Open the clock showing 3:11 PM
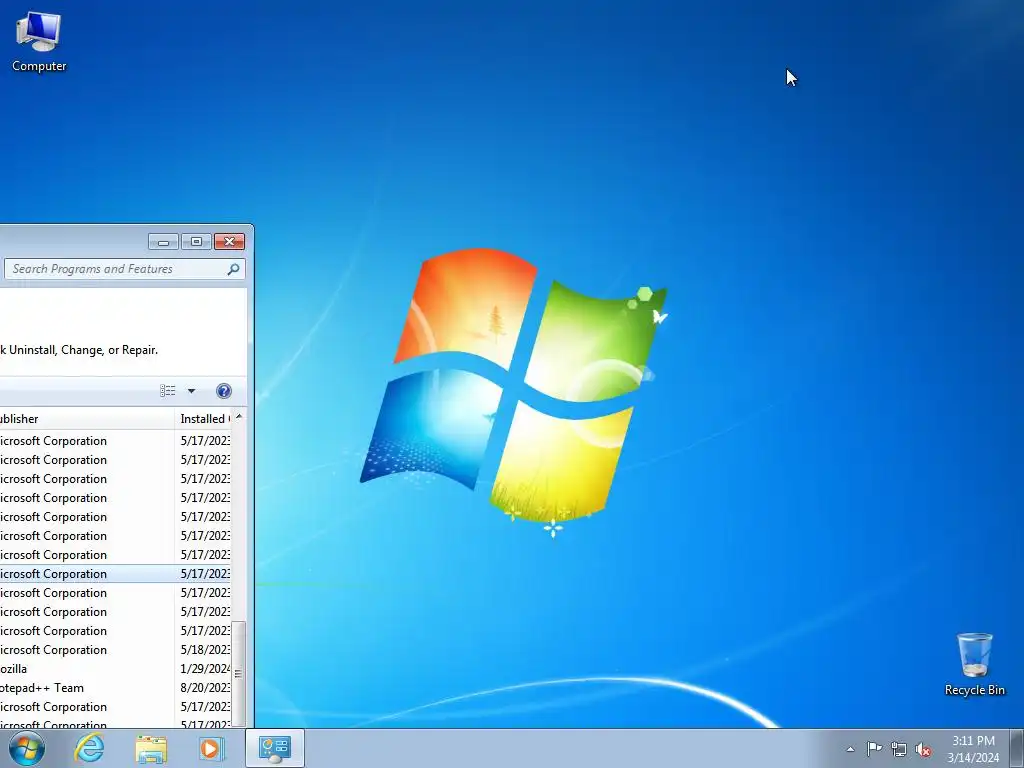1024x768 pixels. (973, 749)
